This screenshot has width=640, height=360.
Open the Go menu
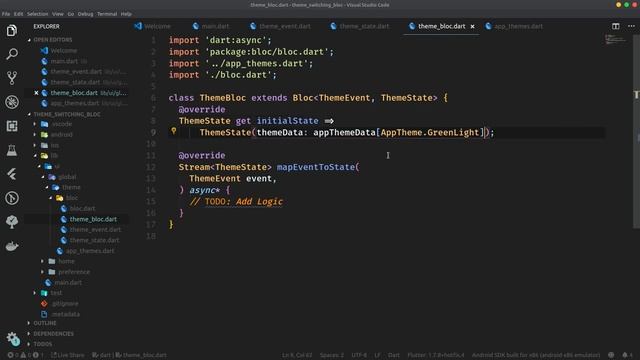click(71, 14)
